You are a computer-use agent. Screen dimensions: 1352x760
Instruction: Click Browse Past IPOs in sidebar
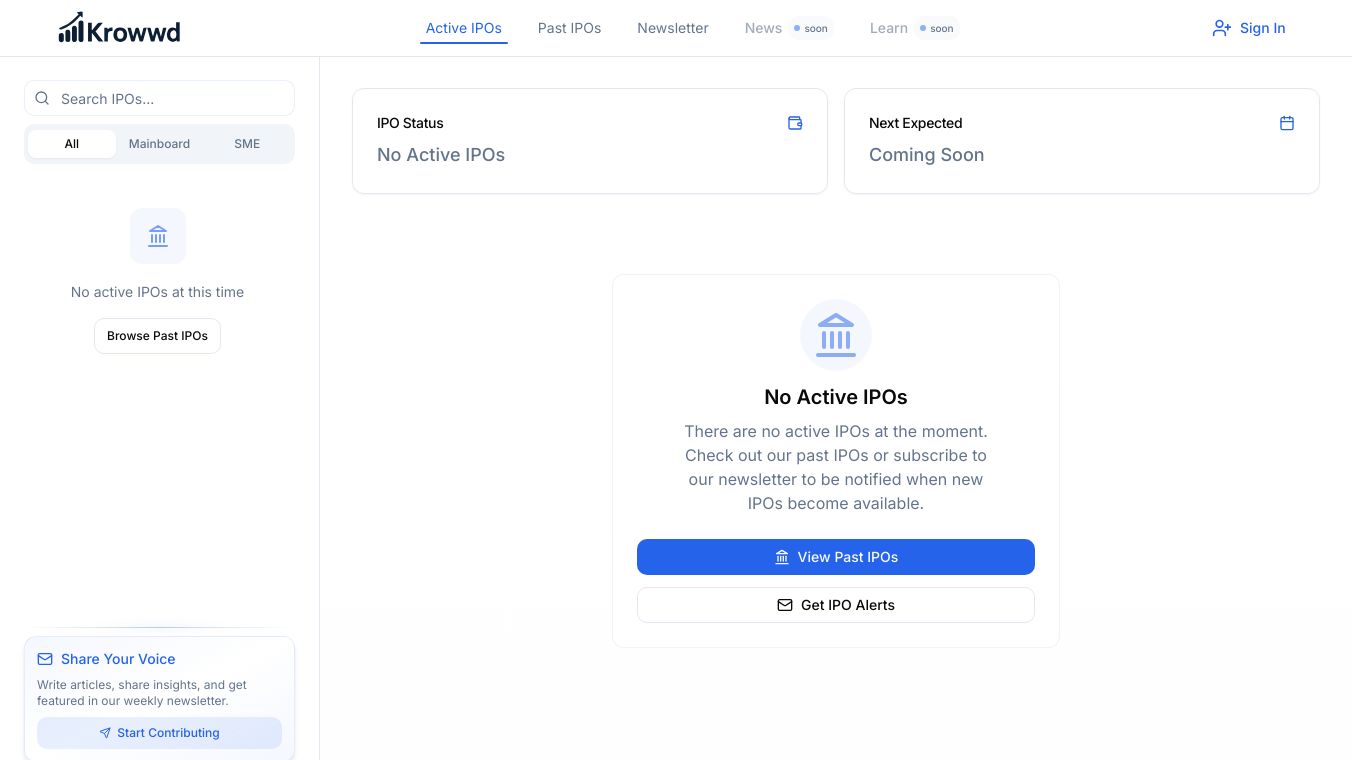pos(157,336)
